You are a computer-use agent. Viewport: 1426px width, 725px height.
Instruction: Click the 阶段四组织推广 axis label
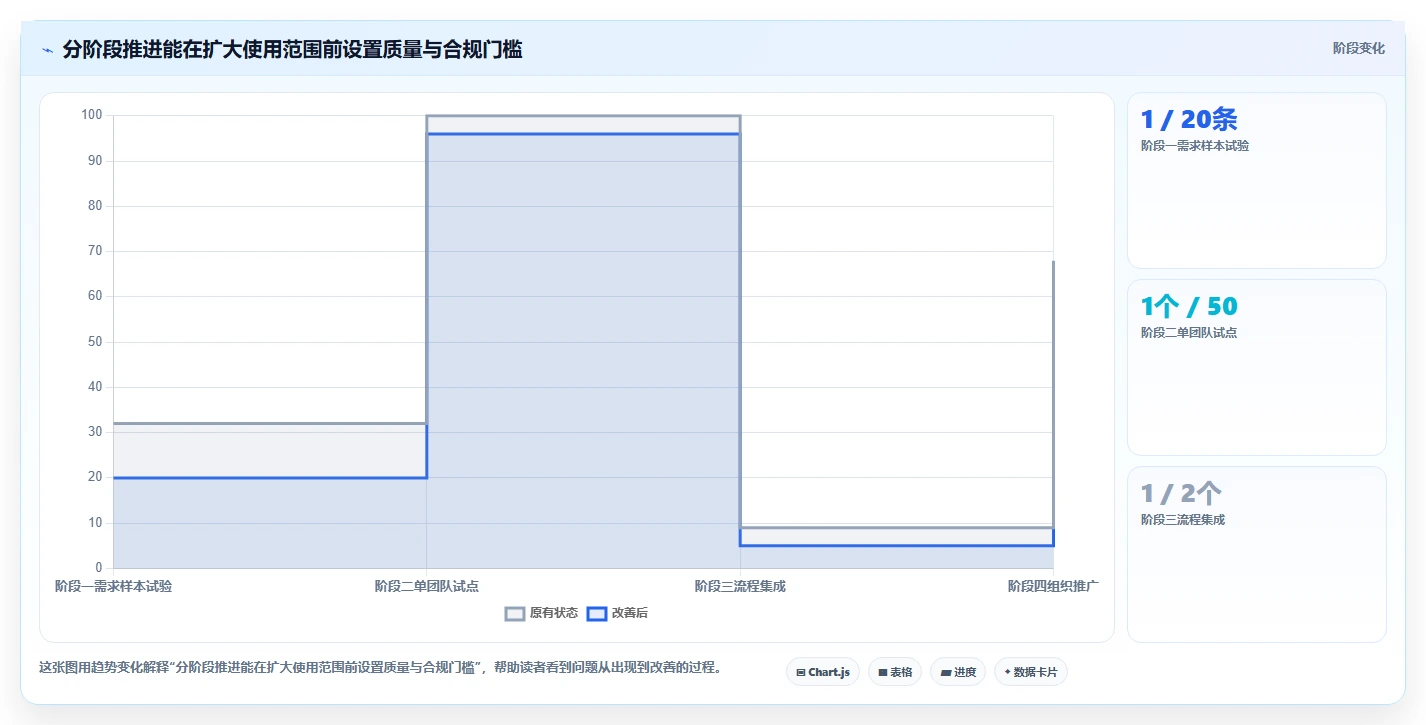pyautogui.click(x=1053, y=586)
